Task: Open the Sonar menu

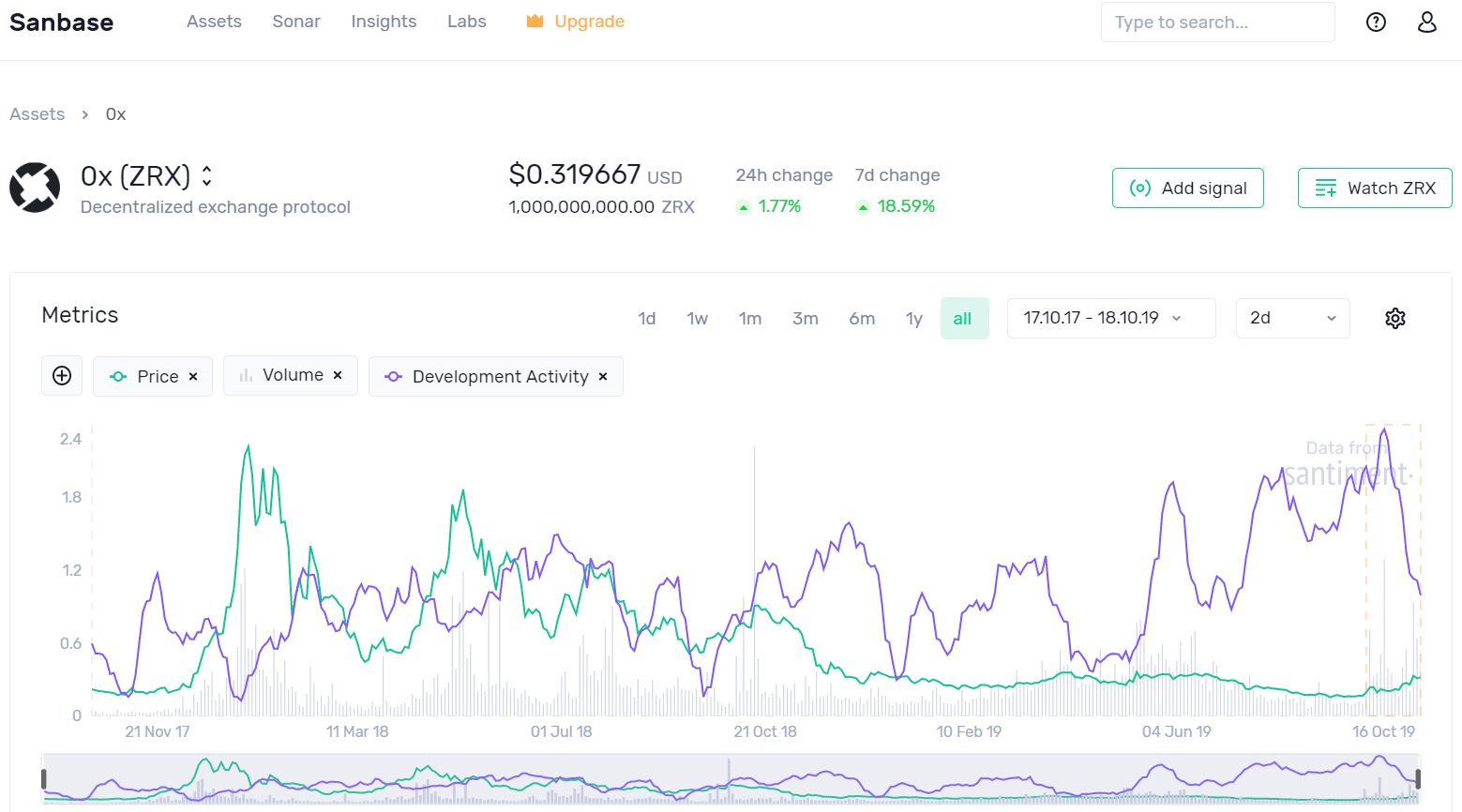Action: pos(296,22)
